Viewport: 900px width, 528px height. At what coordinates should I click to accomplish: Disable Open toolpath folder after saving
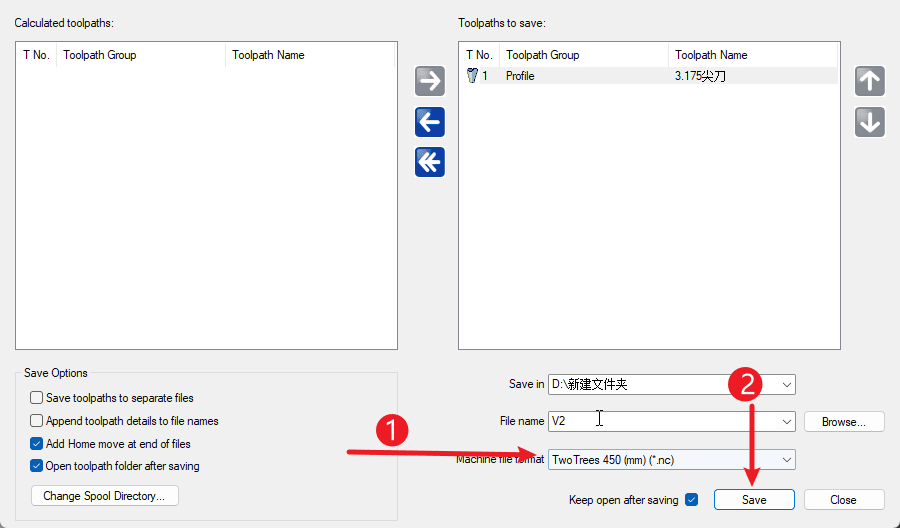click(37, 466)
